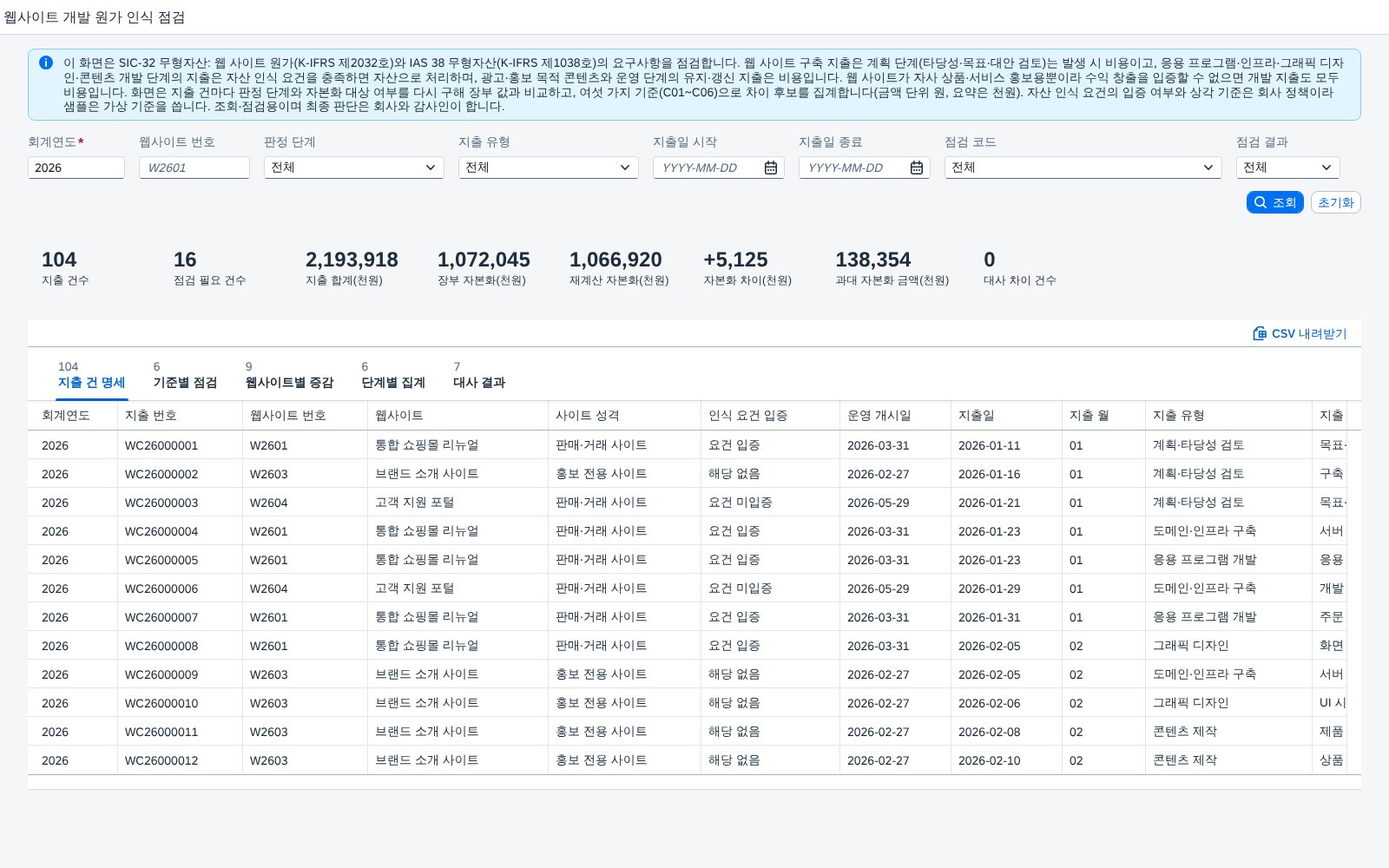Viewport: 1389px width, 868px height.
Task: Click 브랜드 소개 사이트 in row WC26000002
Action: pos(427,474)
